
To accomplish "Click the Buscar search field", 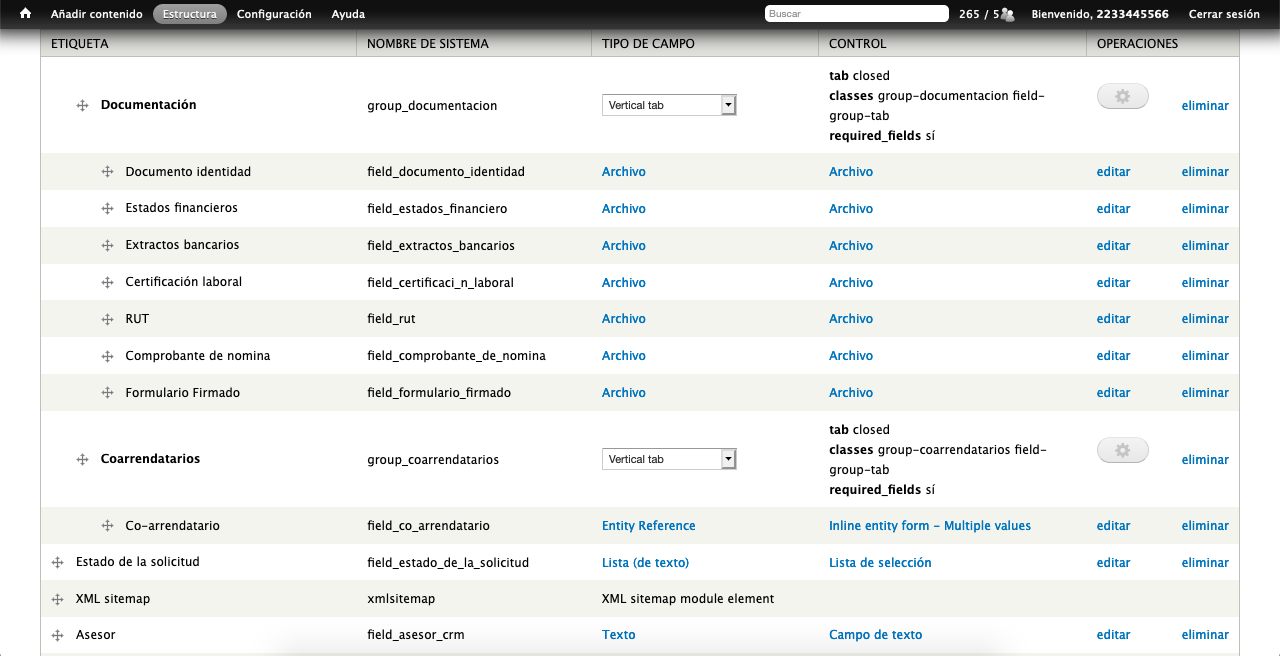I will (x=856, y=14).
